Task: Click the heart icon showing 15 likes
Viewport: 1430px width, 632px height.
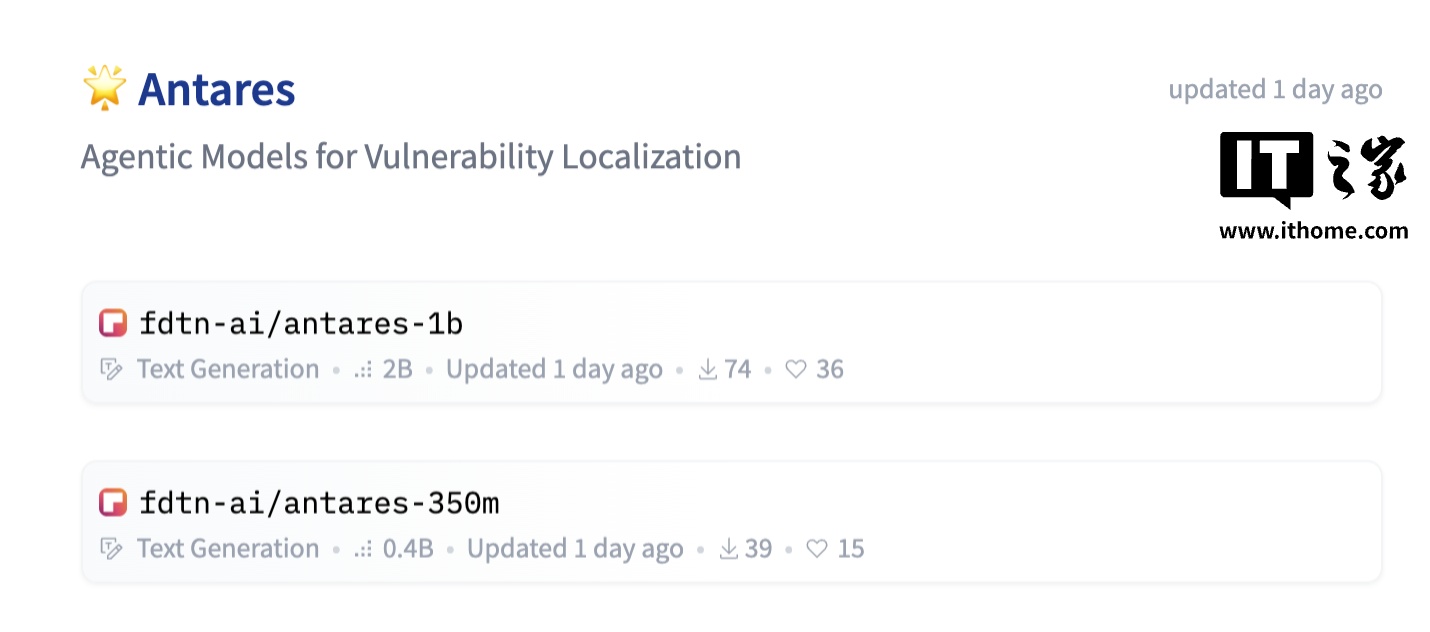Action: click(x=817, y=549)
